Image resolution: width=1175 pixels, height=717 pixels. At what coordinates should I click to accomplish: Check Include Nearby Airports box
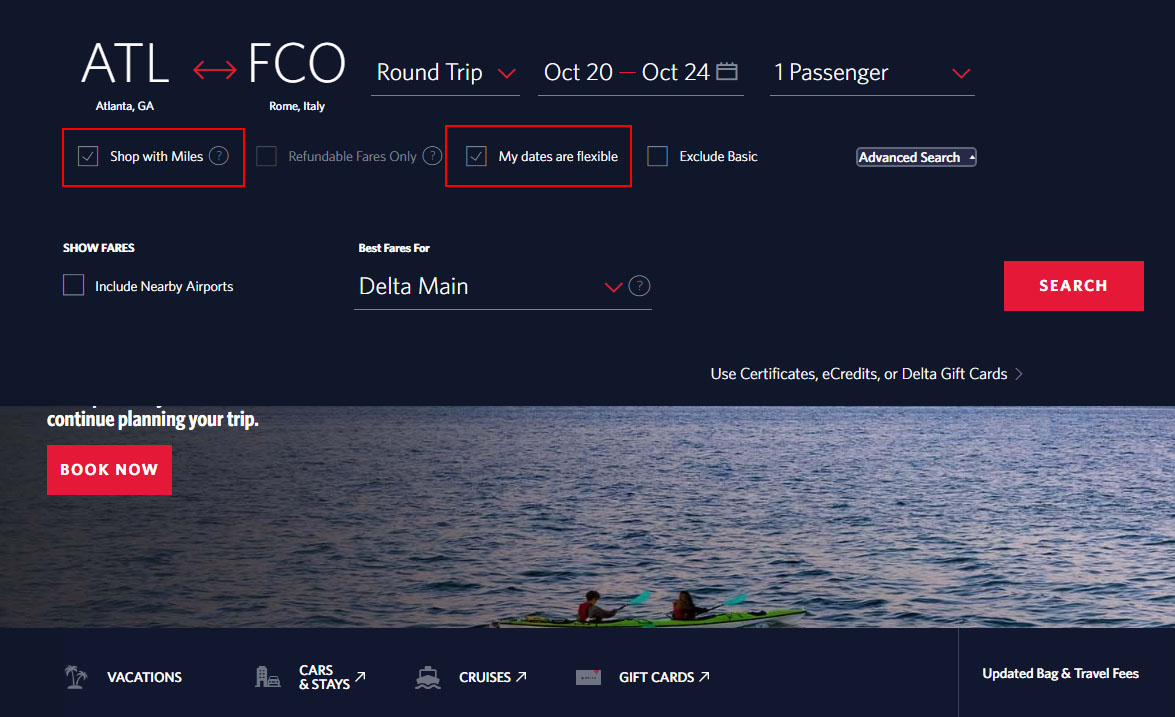(x=74, y=286)
